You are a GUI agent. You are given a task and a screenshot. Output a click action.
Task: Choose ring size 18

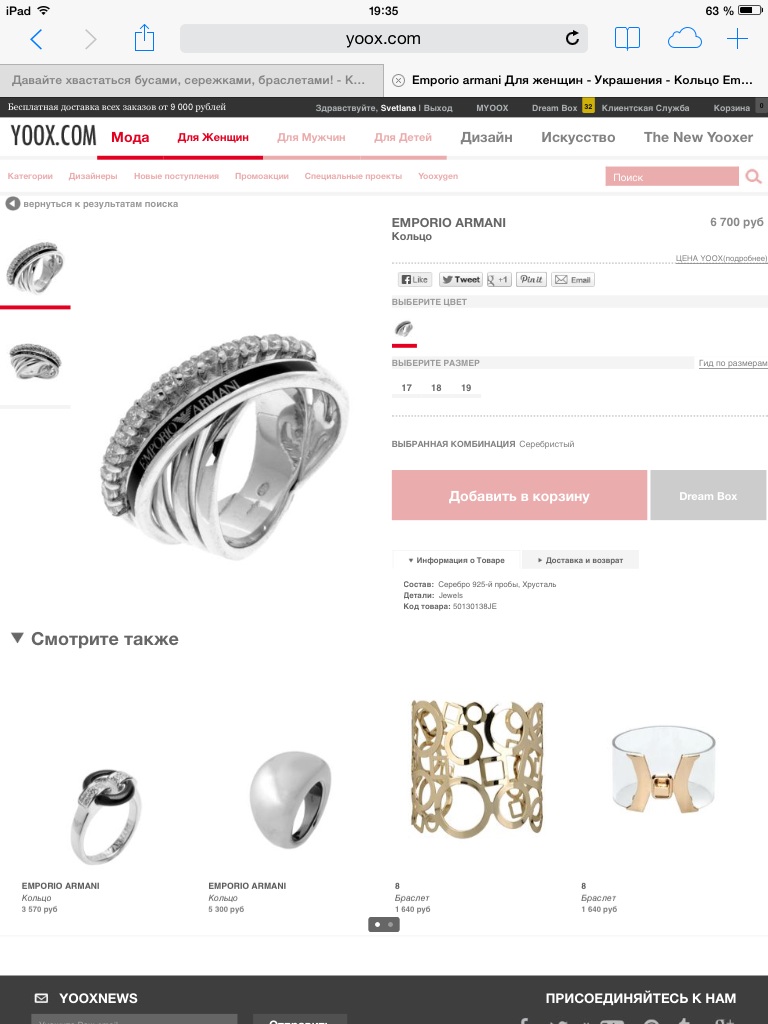click(x=436, y=388)
